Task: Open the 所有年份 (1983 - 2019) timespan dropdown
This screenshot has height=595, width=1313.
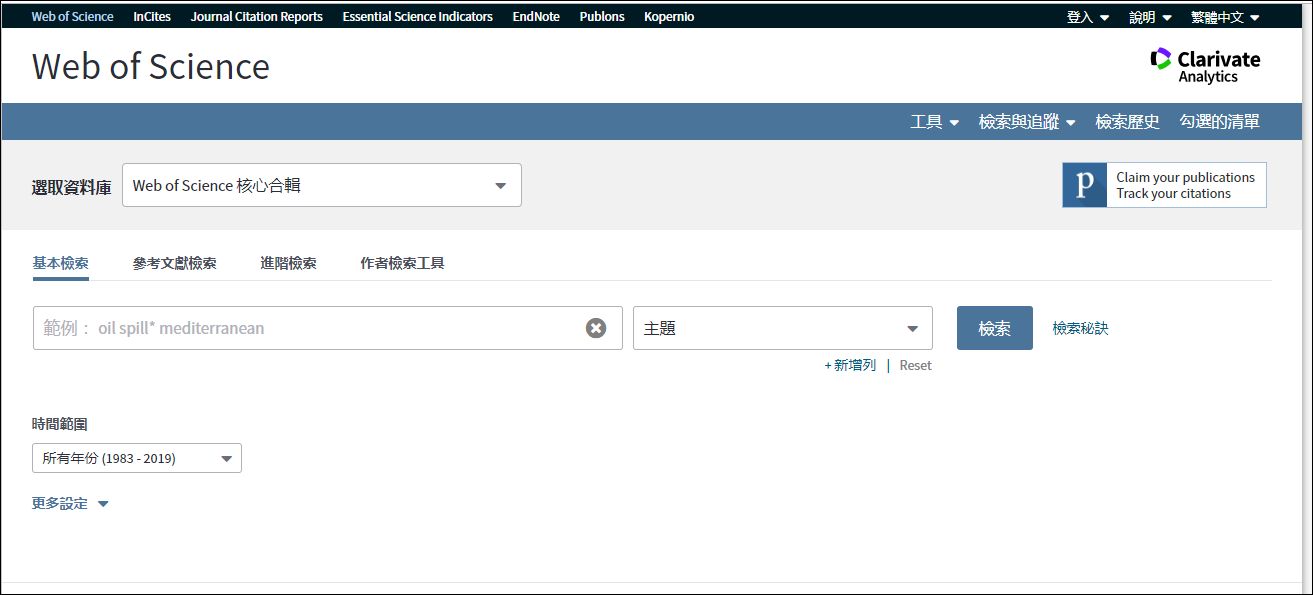Action: [x=137, y=458]
